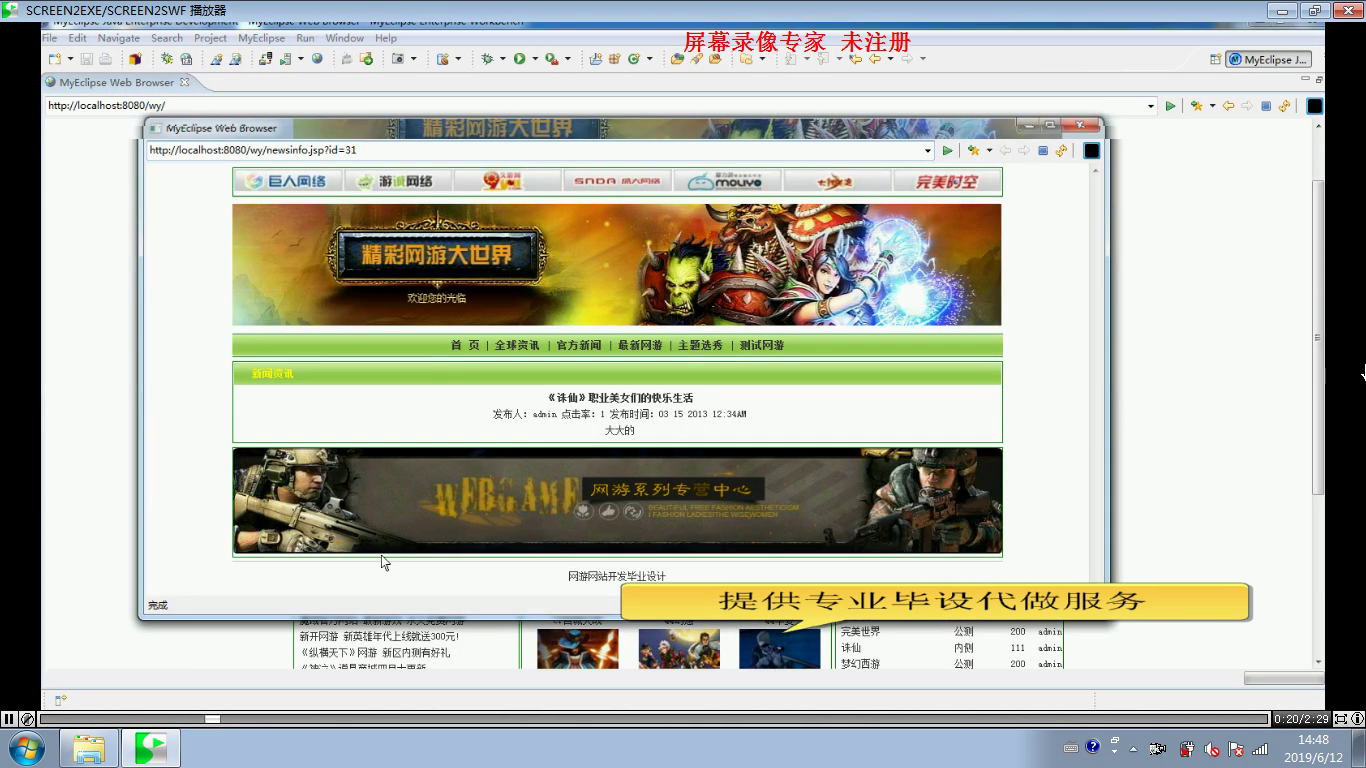Close the MyEclipse Web Browser tab
The height and width of the screenshot is (768, 1366).
[x=184, y=82]
